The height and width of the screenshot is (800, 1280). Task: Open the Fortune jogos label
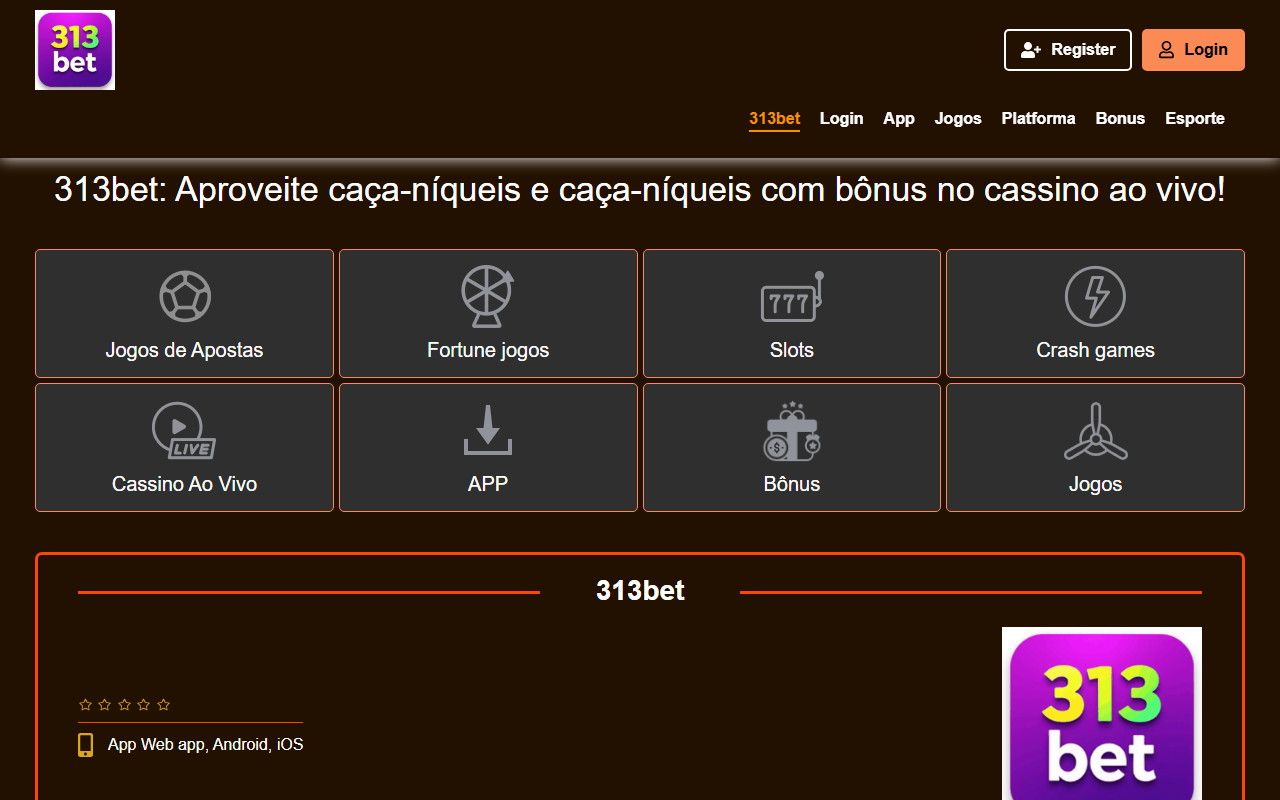tap(488, 350)
